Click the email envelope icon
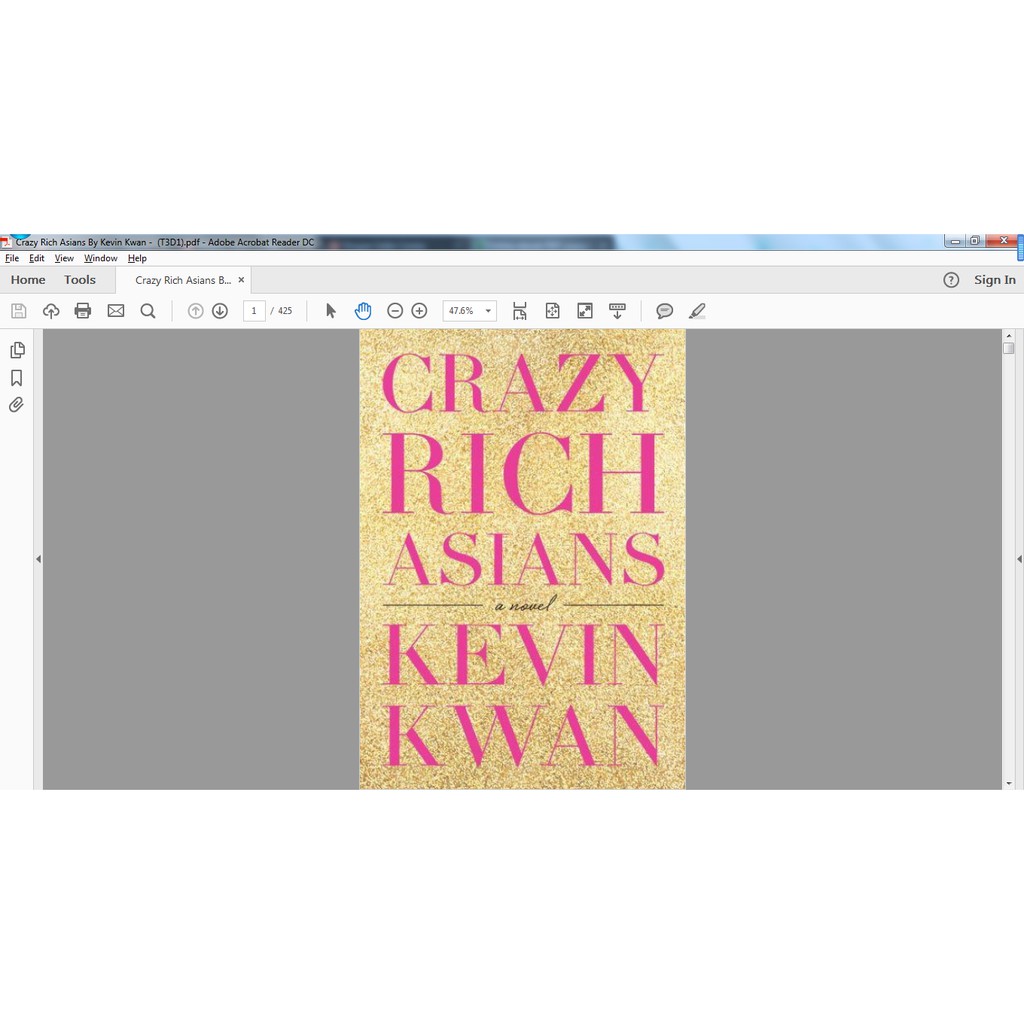1024x1024 pixels. click(x=116, y=311)
